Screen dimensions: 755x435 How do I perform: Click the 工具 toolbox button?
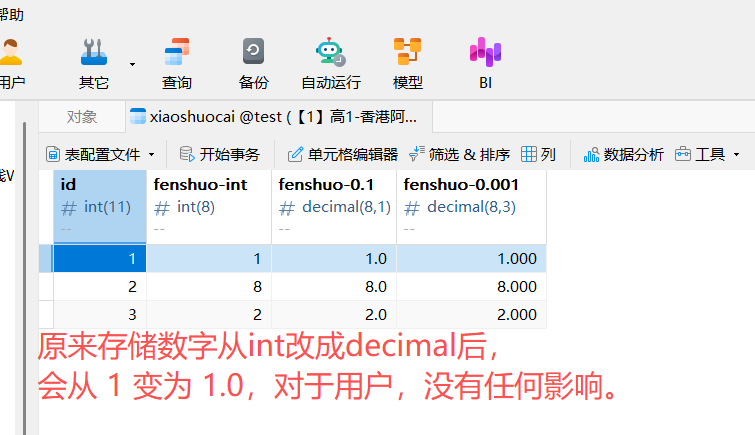pyautogui.click(x=700, y=155)
